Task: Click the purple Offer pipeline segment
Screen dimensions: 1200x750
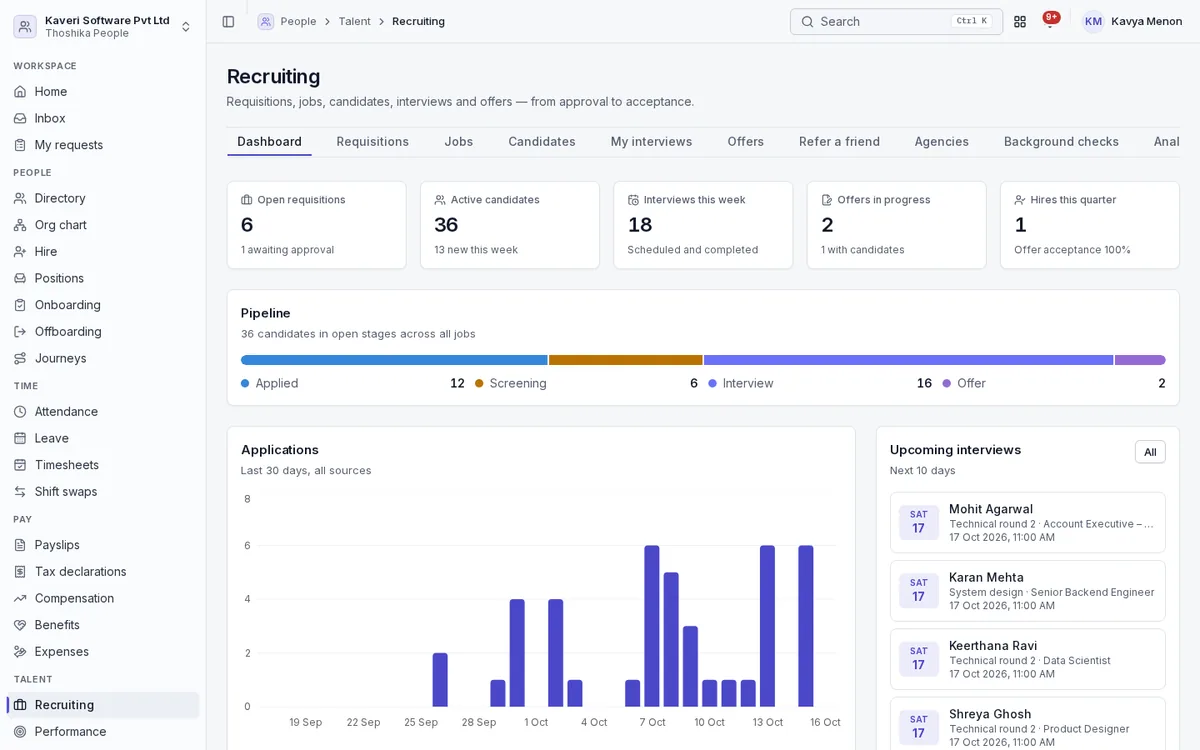Action: pos(1140,360)
